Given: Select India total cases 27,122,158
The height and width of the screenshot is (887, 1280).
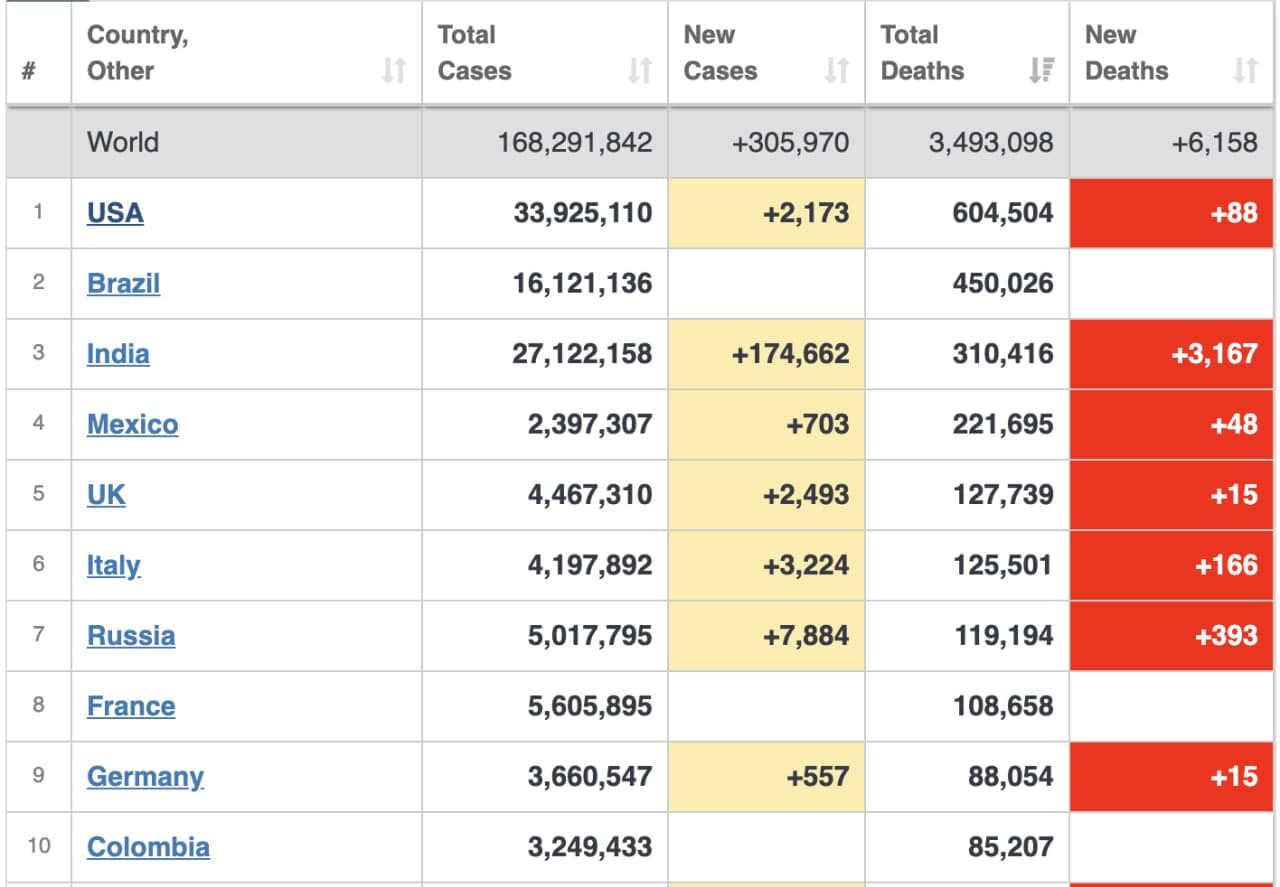Looking at the screenshot, I should point(583,354).
